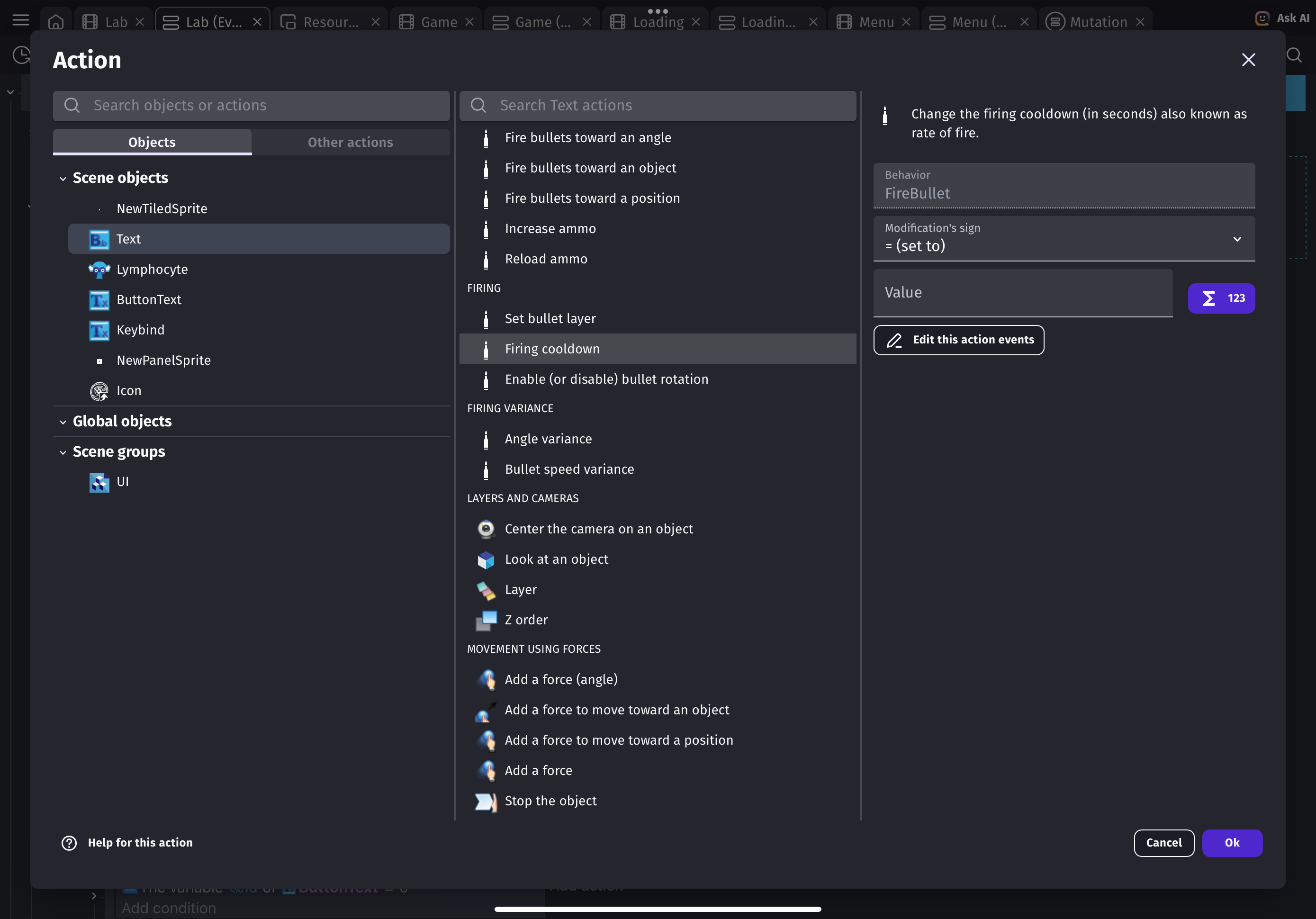Switch to the Other actions tab
This screenshot has width=1316, height=919.
(350, 142)
